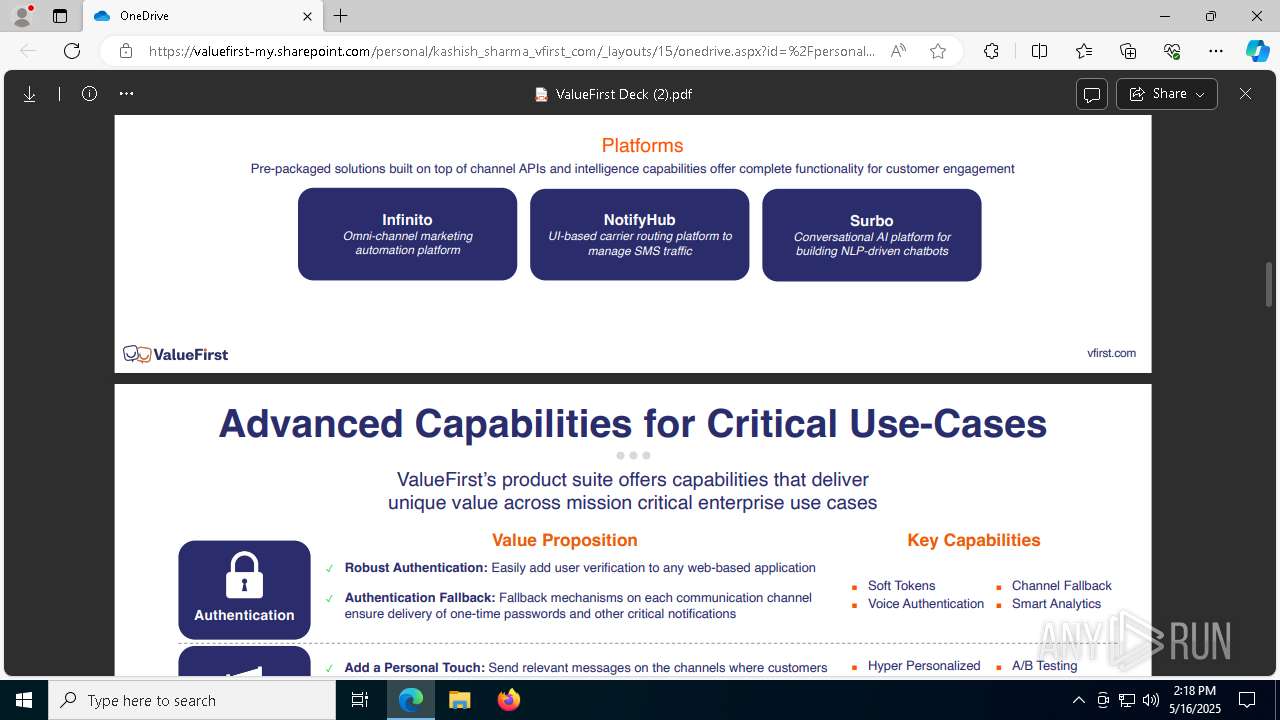Open the Windows Start menu
This screenshot has width=1280, height=720.
[x=24, y=700]
